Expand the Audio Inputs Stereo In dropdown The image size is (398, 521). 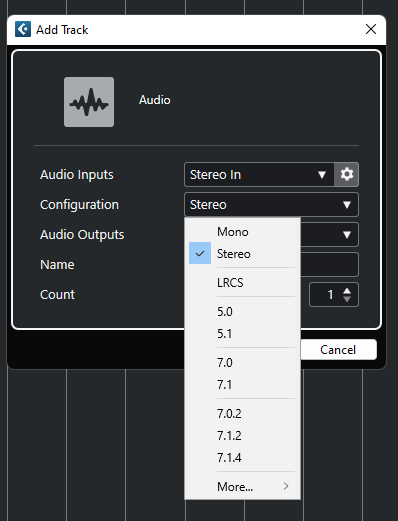click(x=259, y=174)
